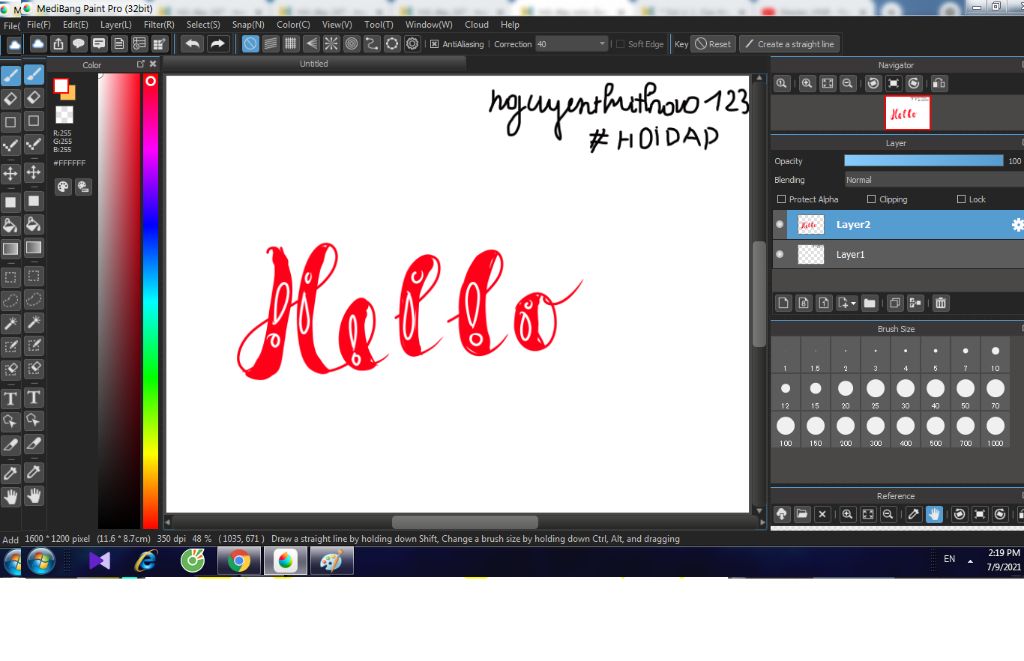Click the foreground color swatch
1024x661 pixels.
coord(61,86)
